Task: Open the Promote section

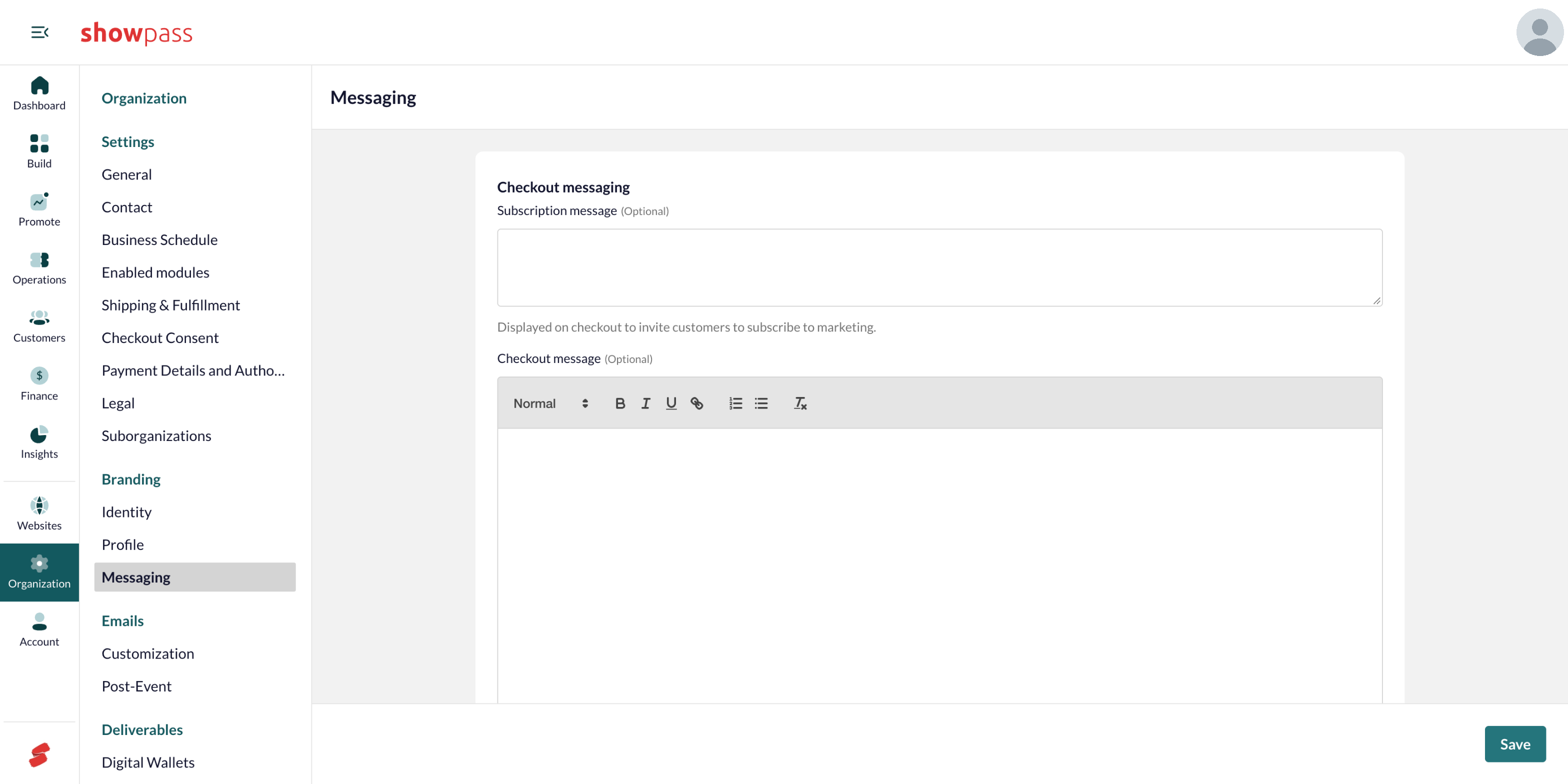Action: tap(39, 210)
